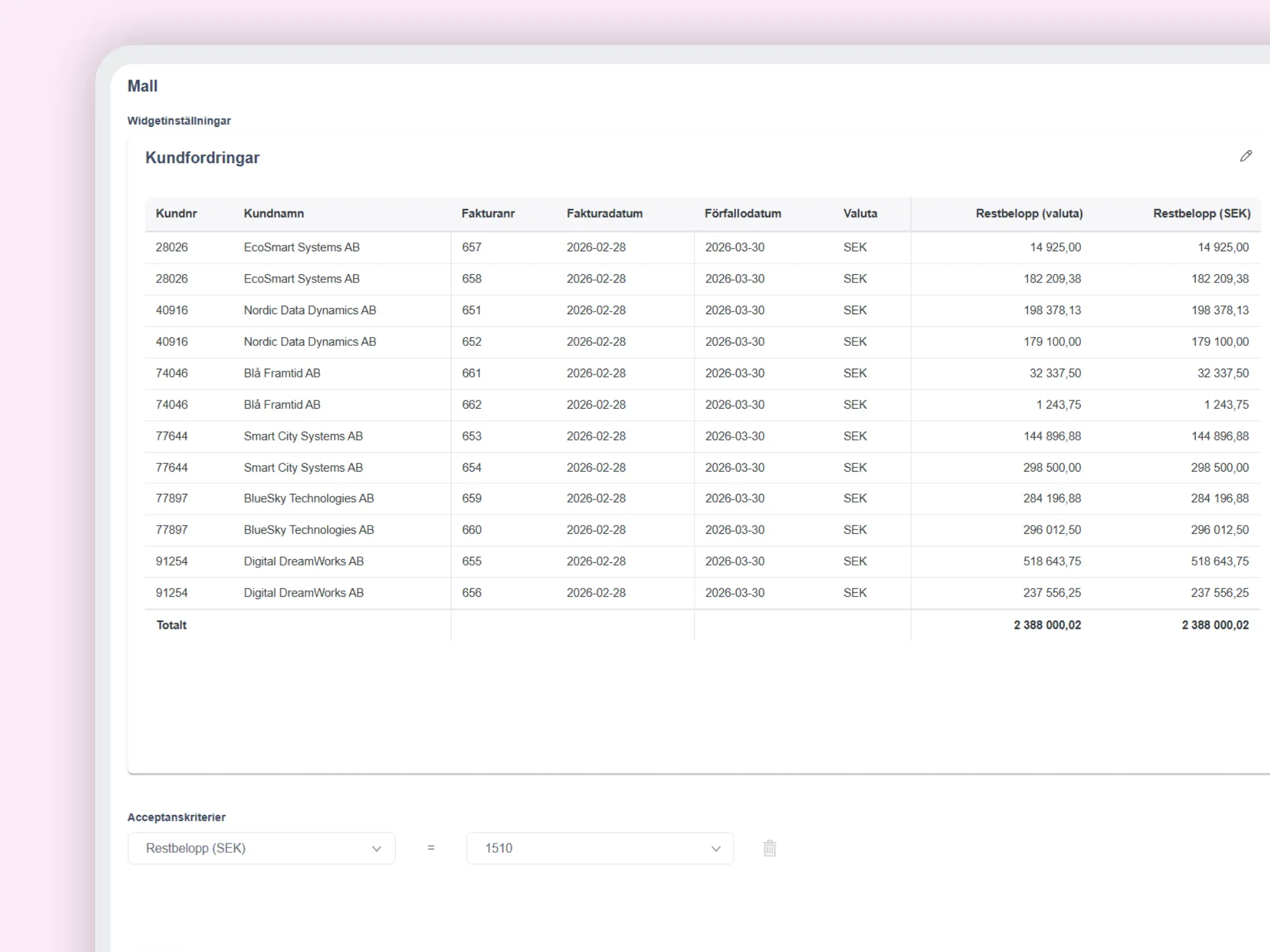
Task: Click Restbelopp (valuta) column header
Action: tap(1029, 213)
